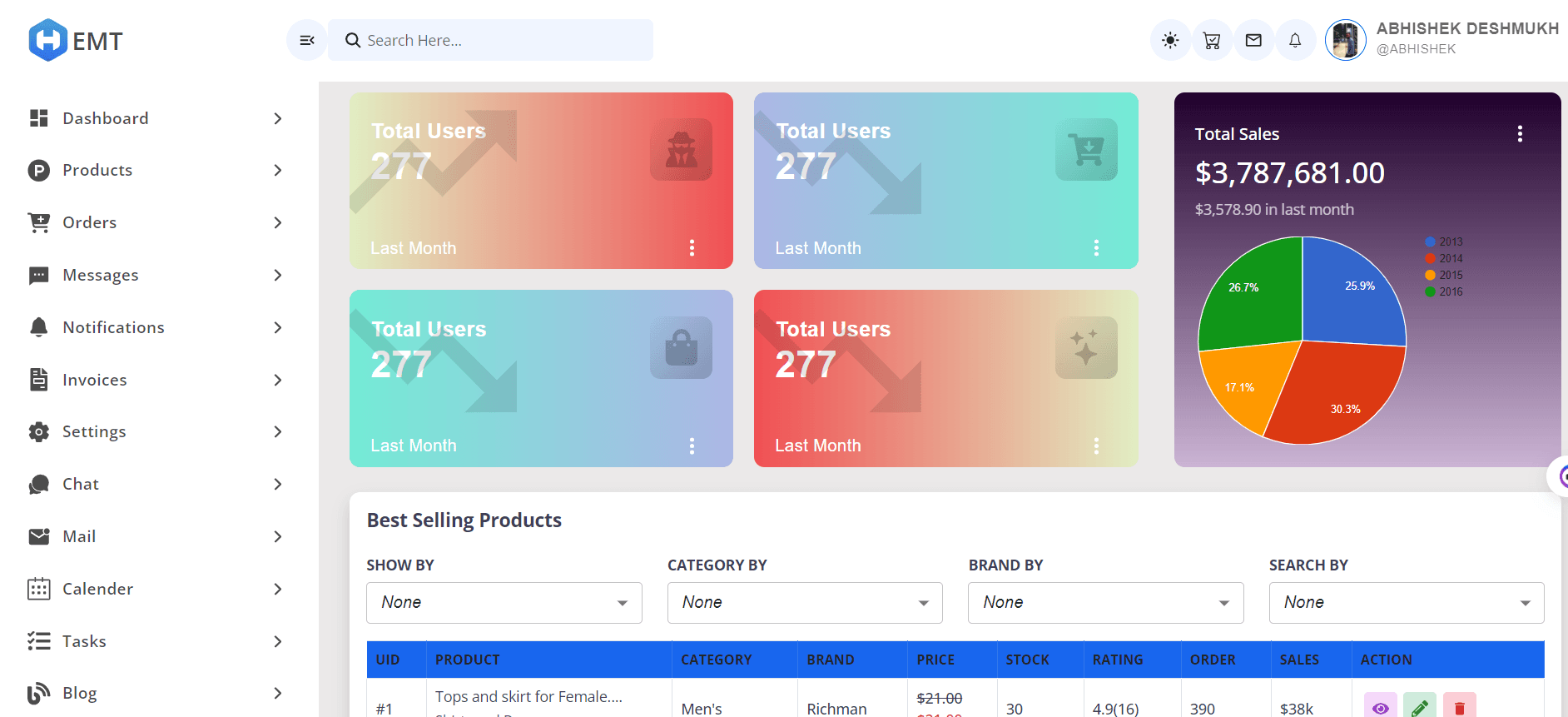The height and width of the screenshot is (717, 1568).
Task: Open the CATEGORY BY dropdown
Action: (x=805, y=603)
